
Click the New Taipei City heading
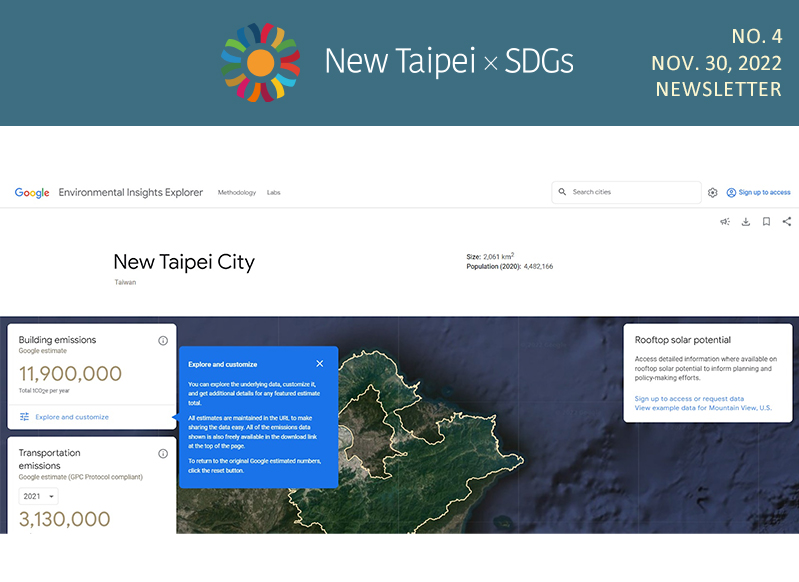point(184,262)
